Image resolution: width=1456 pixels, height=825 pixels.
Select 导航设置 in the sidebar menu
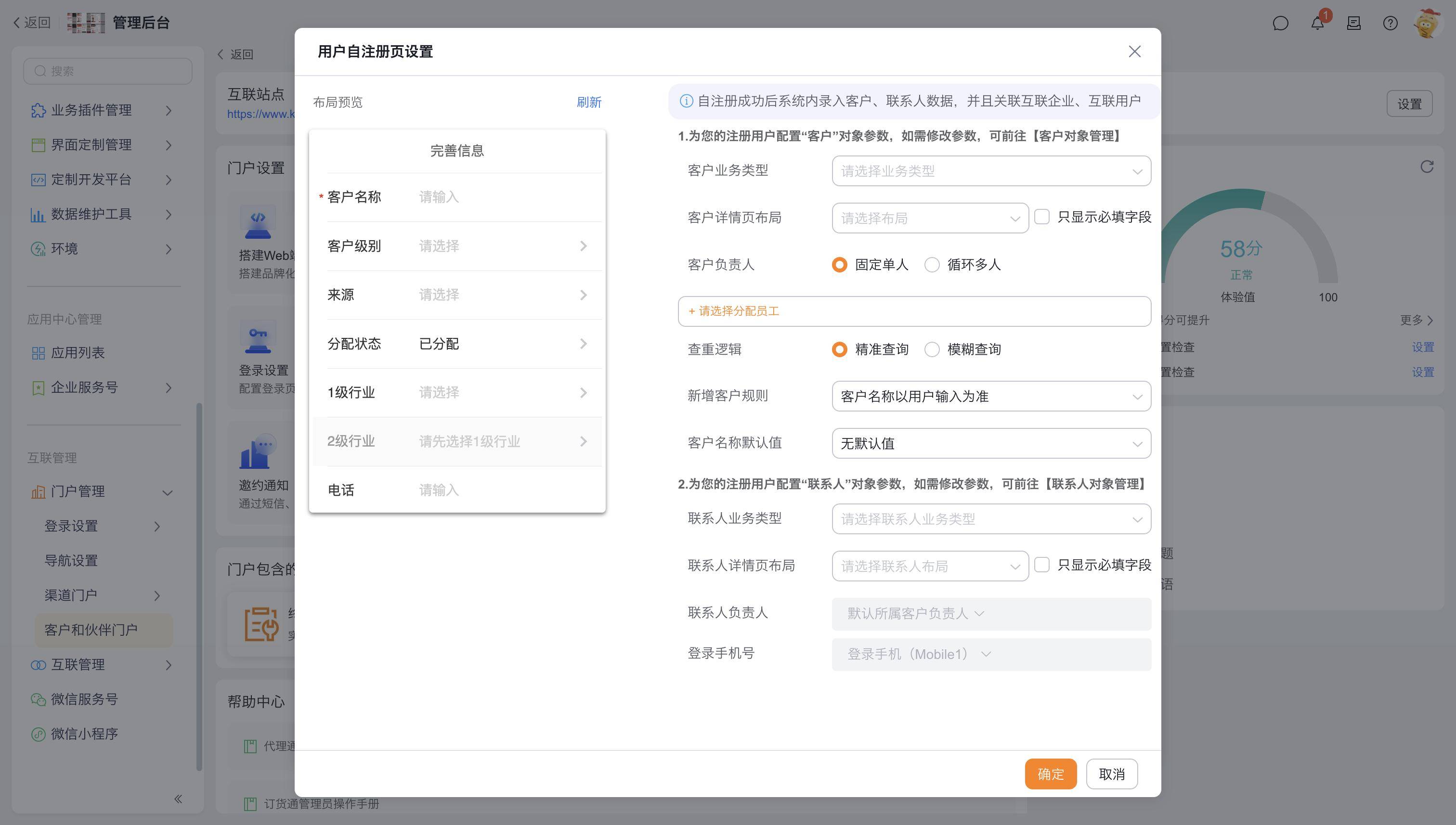click(x=71, y=561)
